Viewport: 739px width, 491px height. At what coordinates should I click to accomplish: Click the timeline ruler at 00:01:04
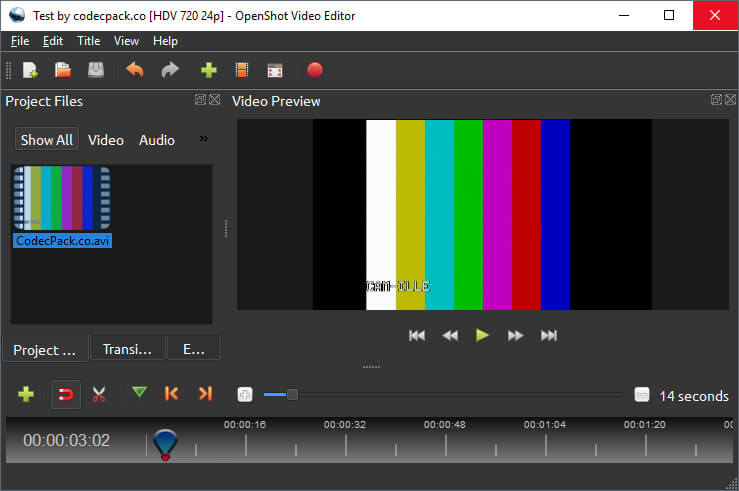pyautogui.click(x=545, y=425)
